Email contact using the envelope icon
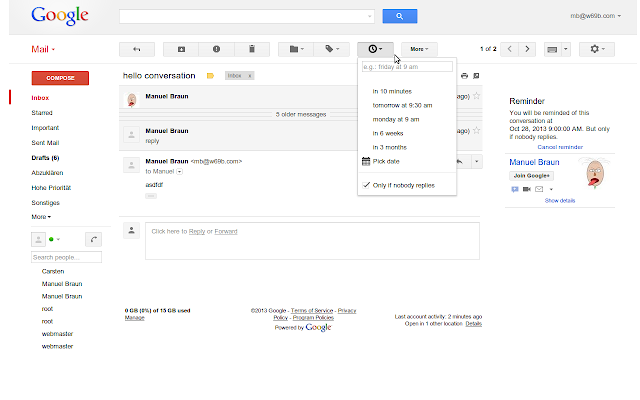This screenshot has height=400, width=640. coord(539,189)
